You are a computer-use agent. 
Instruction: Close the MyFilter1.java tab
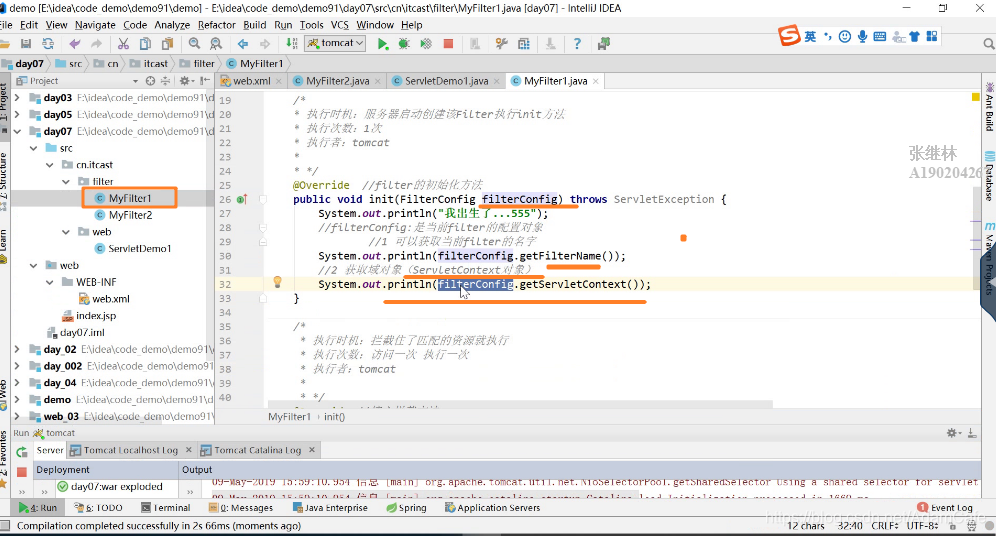pyautogui.click(x=595, y=81)
